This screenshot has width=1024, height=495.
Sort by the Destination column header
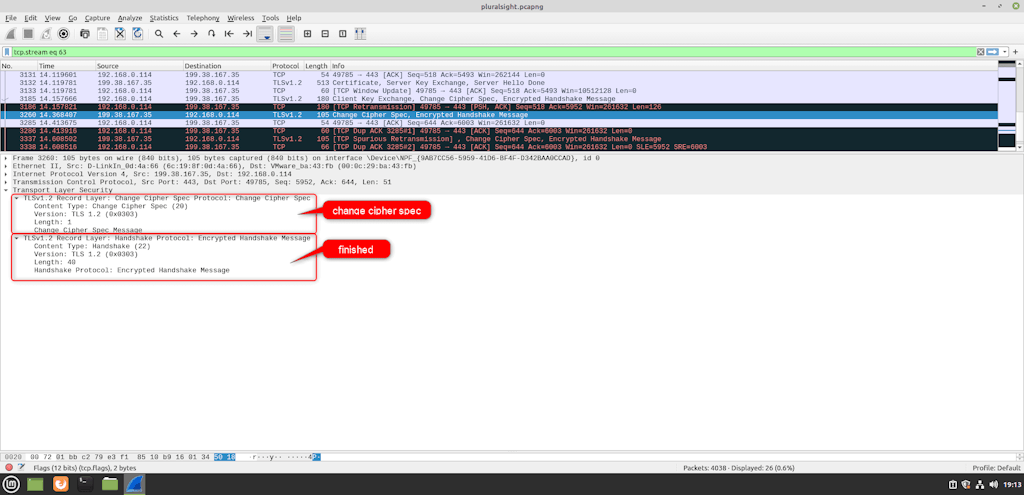[227, 66]
